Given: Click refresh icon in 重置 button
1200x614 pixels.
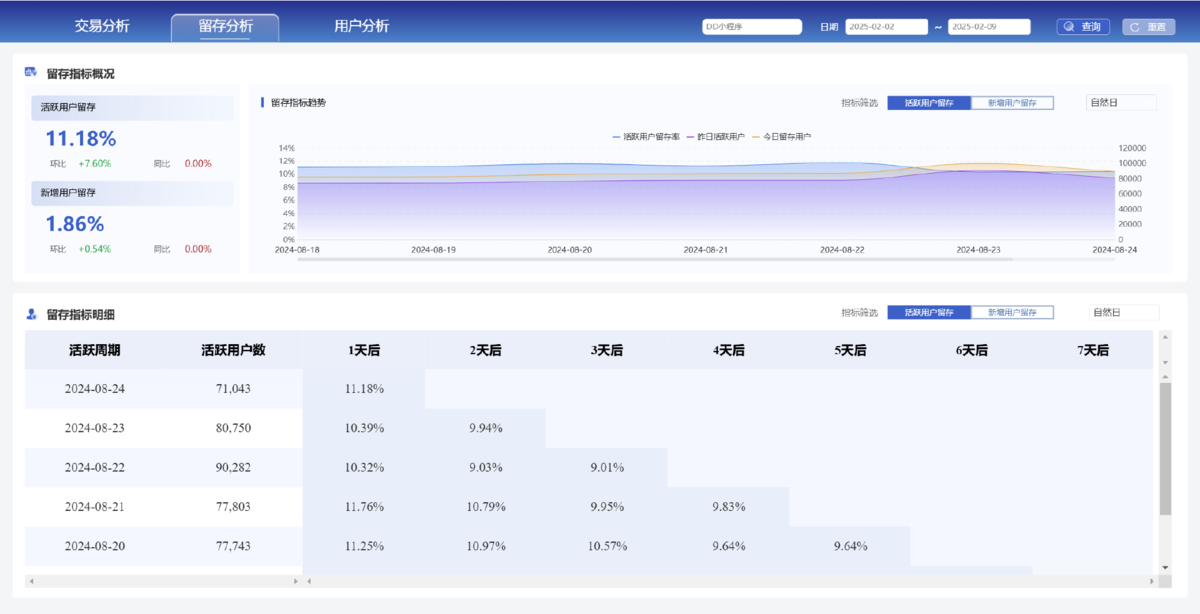Looking at the screenshot, I should pyautogui.click(x=1135, y=27).
